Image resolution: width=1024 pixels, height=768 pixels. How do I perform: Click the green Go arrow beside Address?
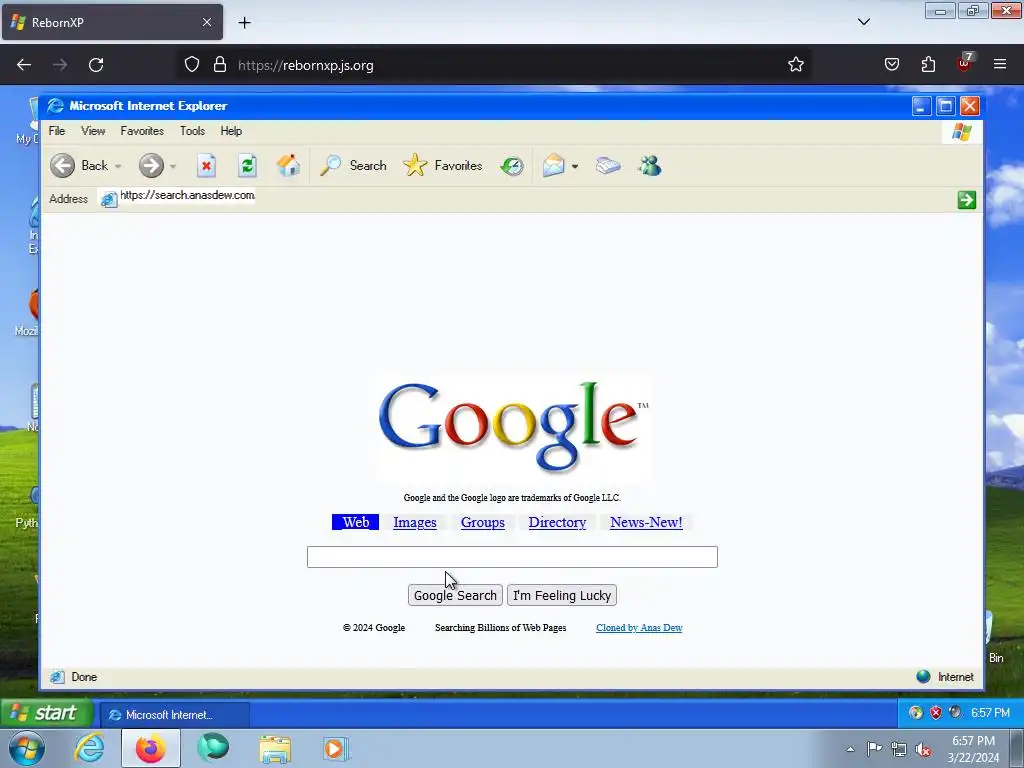pos(967,200)
